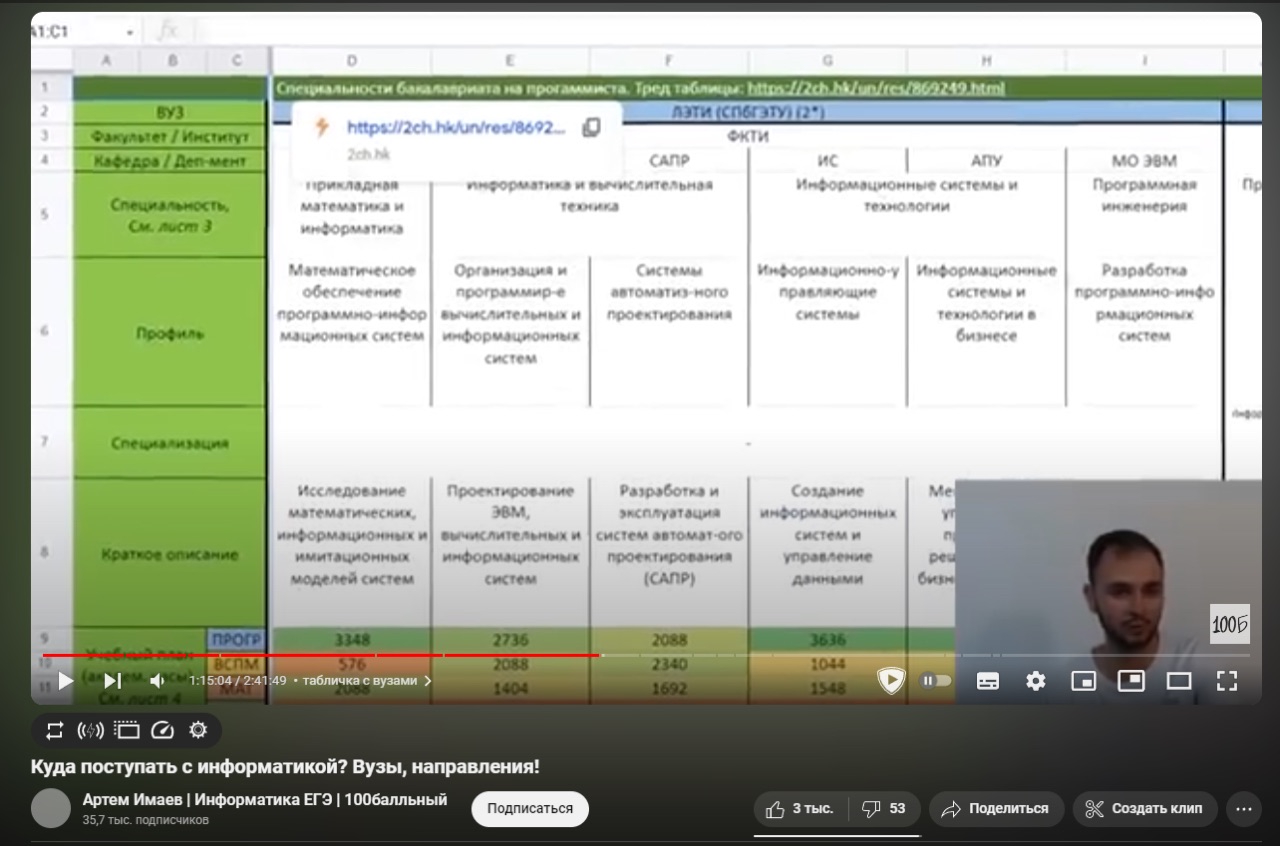
Task: Click the 'Поделиться' share button
Action: (x=995, y=809)
